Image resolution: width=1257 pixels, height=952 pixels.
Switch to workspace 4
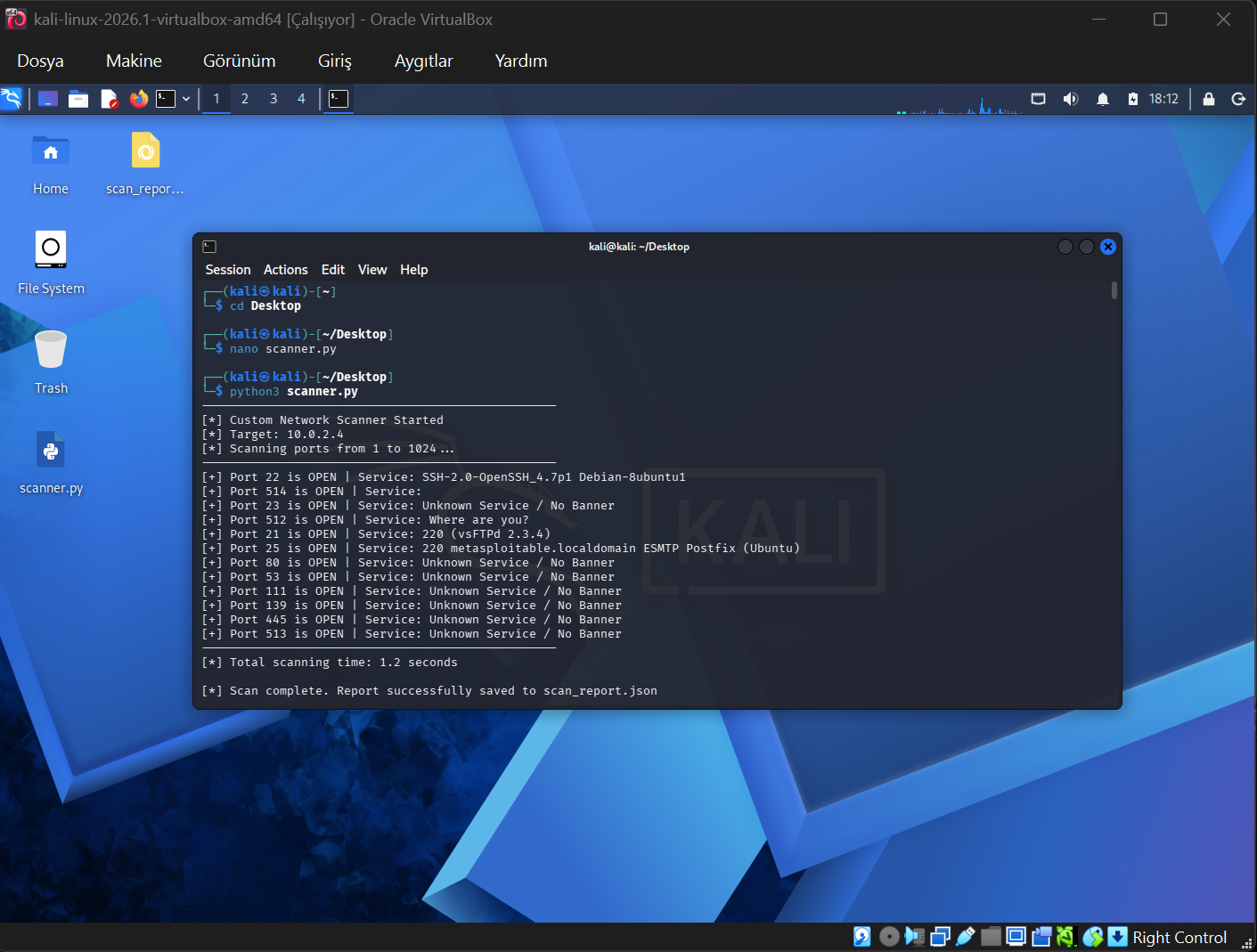301,99
